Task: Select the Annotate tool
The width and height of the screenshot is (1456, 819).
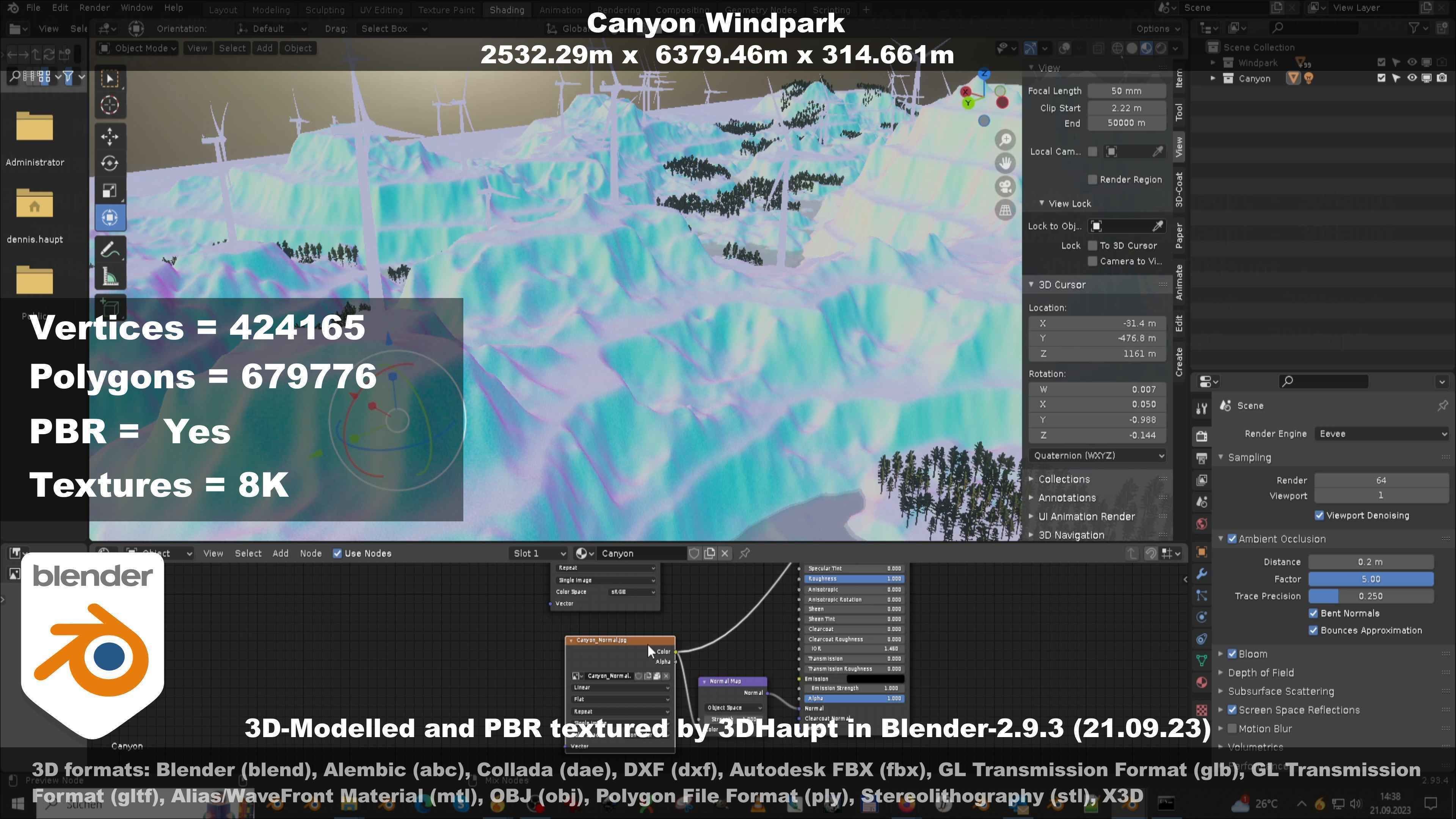Action: click(x=110, y=249)
